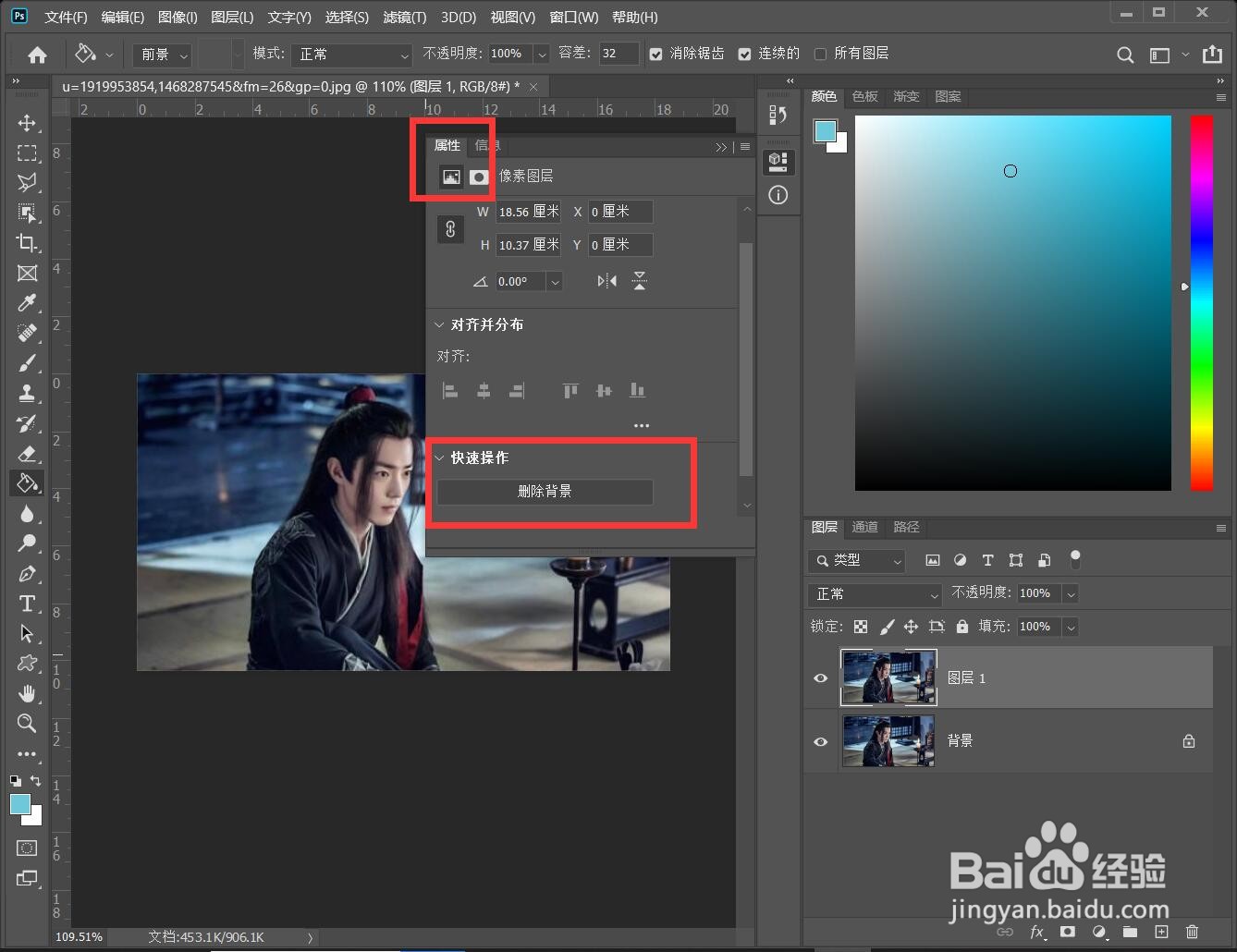This screenshot has width=1237, height=952.
Task: Open the 文件(F) menu
Action: 66,17
